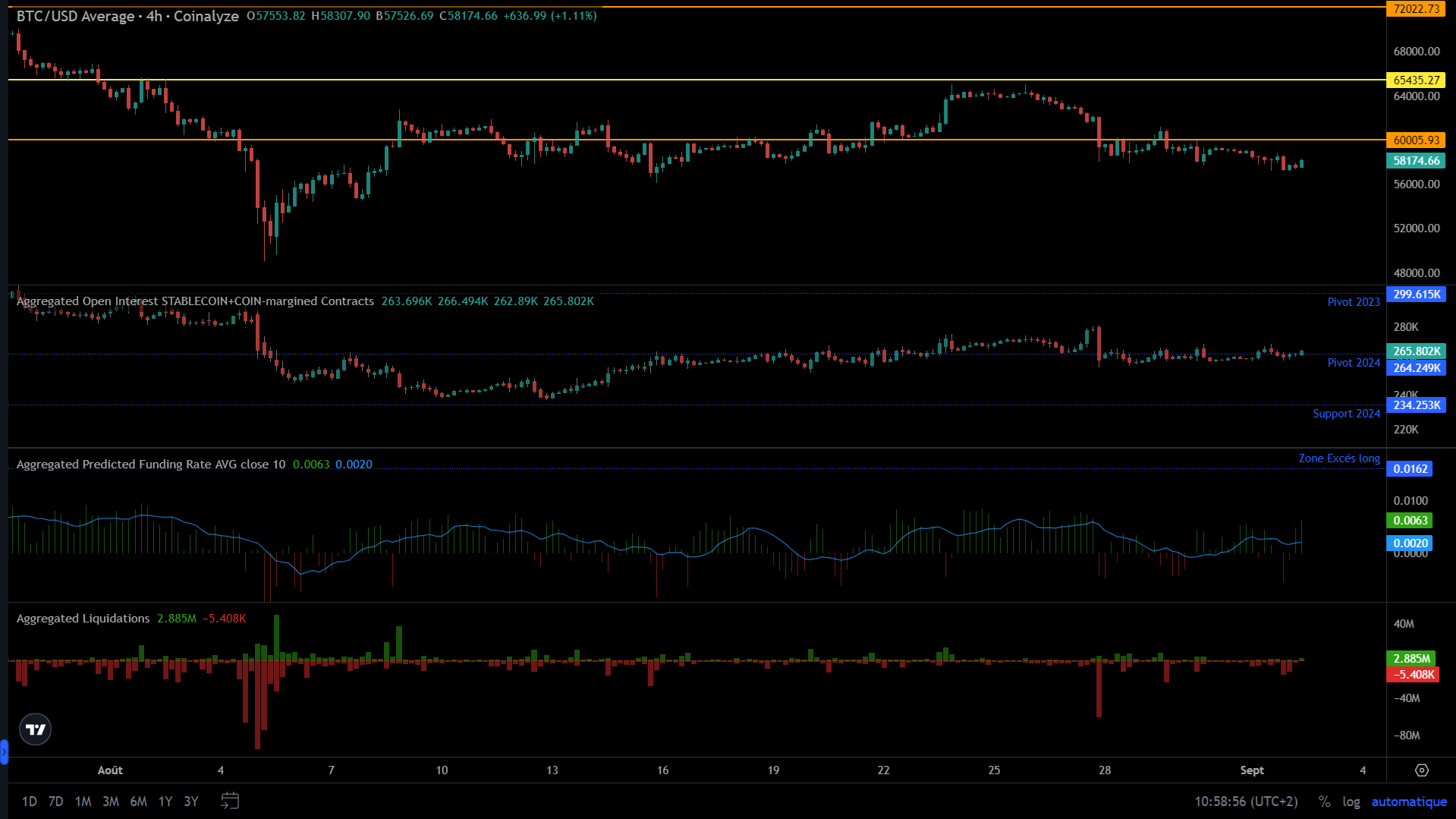Open the go-to-date calendar icon

coord(230,801)
